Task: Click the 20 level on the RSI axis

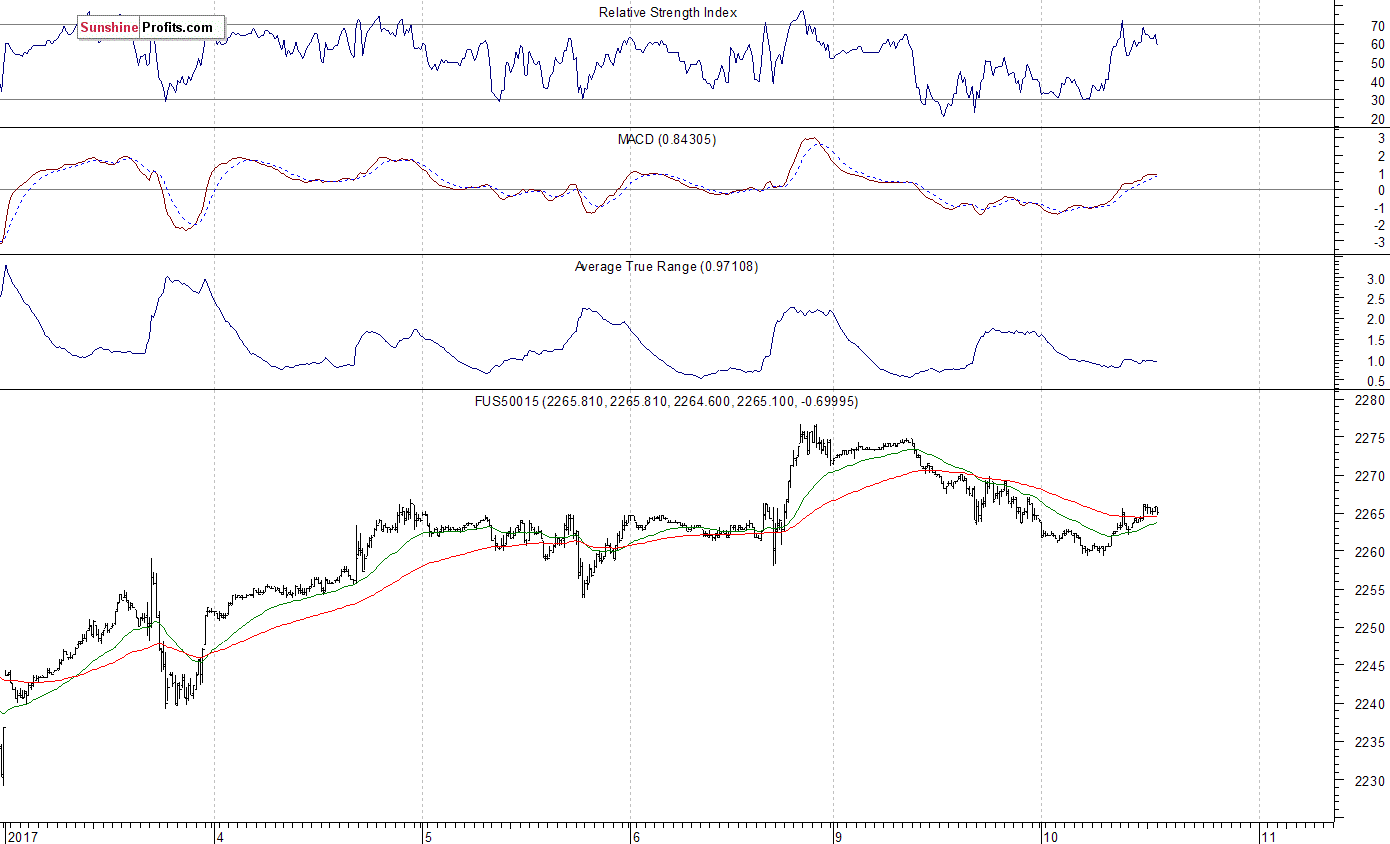Action: coord(1378,120)
